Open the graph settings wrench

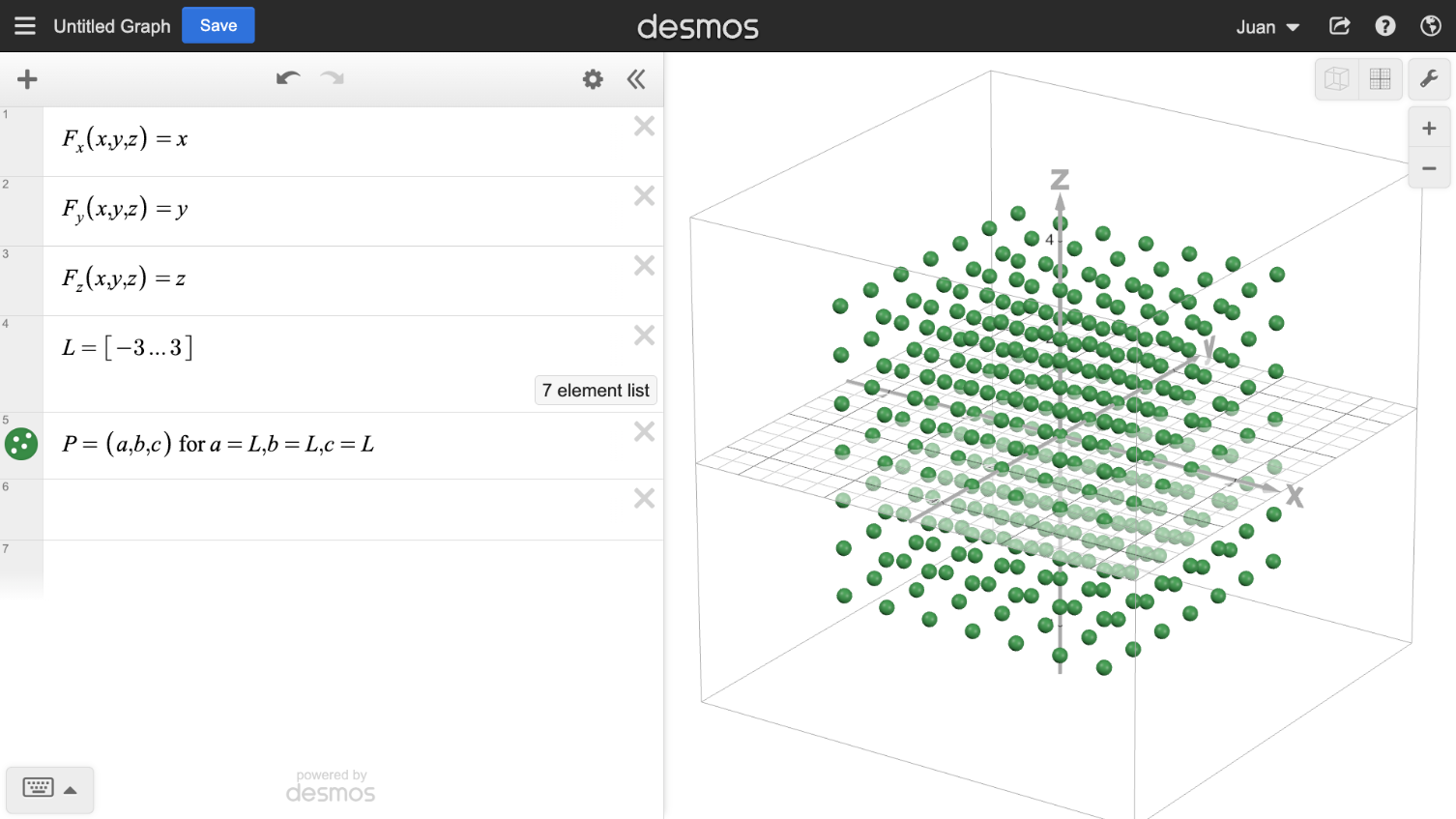pyautogui.click(x=1429, y=79)
